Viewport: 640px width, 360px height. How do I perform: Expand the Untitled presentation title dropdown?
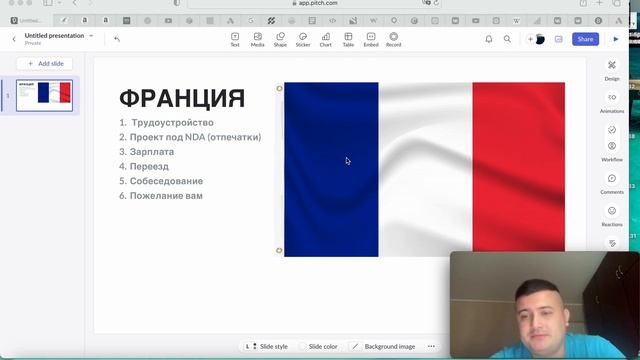pos(91,36)
